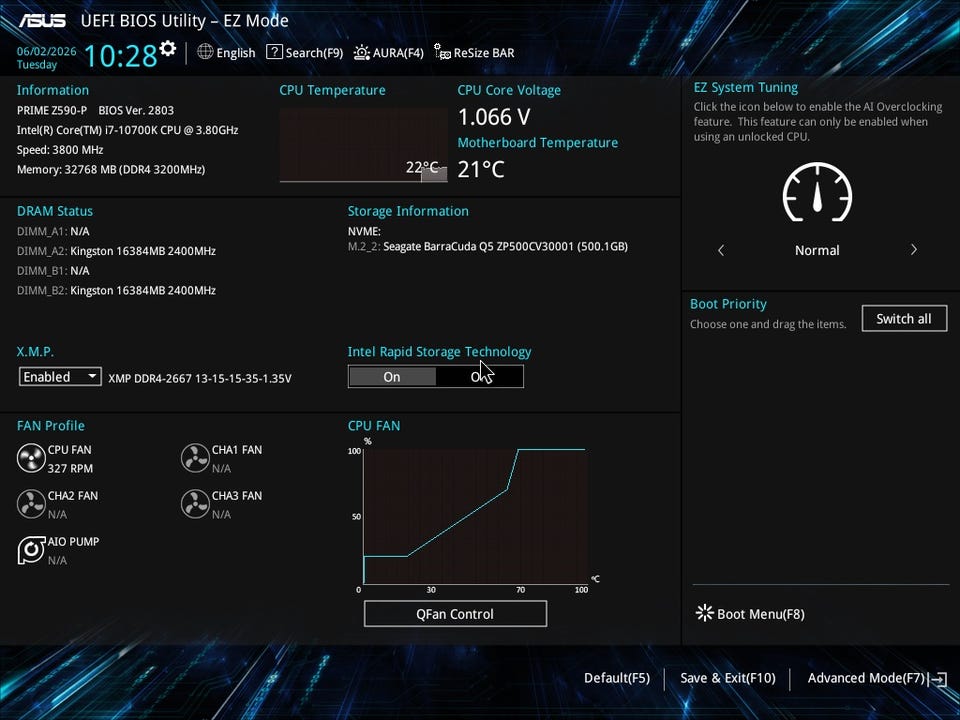Click Default(F5)
Viewport: 960px width, 720px height.
617,678
